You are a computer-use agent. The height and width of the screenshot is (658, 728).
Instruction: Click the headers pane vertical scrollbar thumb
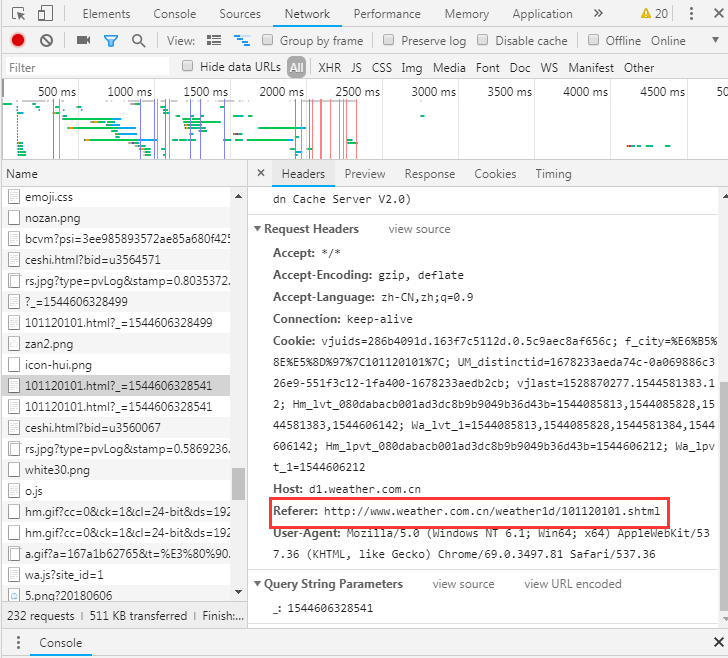(723, 496)
